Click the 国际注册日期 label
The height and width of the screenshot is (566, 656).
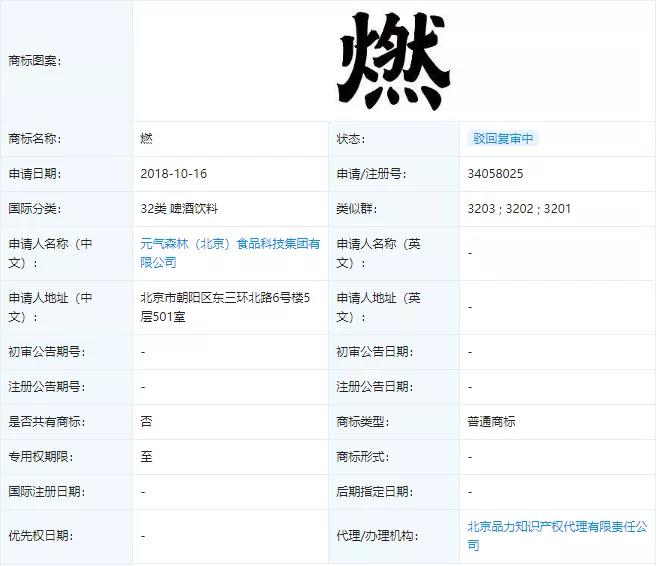click(x=47, y=492)
